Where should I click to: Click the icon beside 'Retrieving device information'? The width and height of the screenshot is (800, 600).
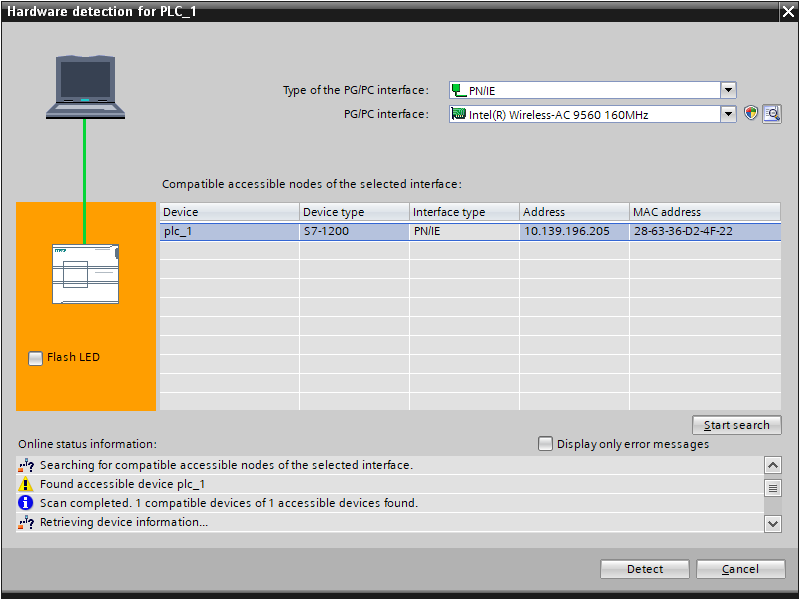coord(26,522)
